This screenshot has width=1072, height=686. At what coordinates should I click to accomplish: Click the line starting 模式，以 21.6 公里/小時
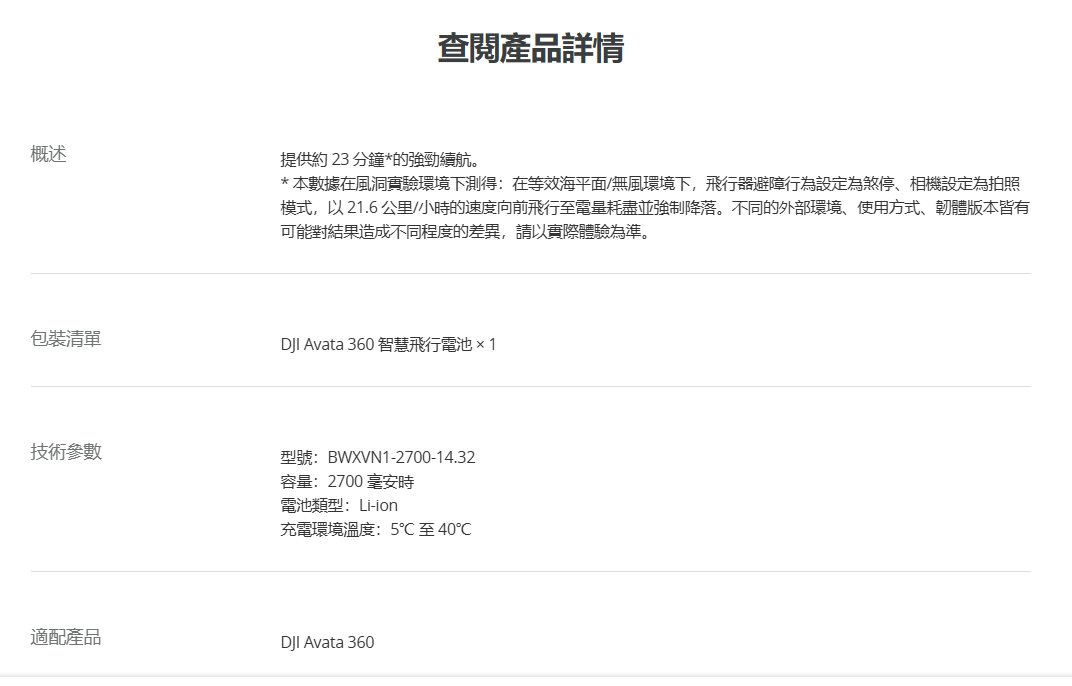[655, 208]
